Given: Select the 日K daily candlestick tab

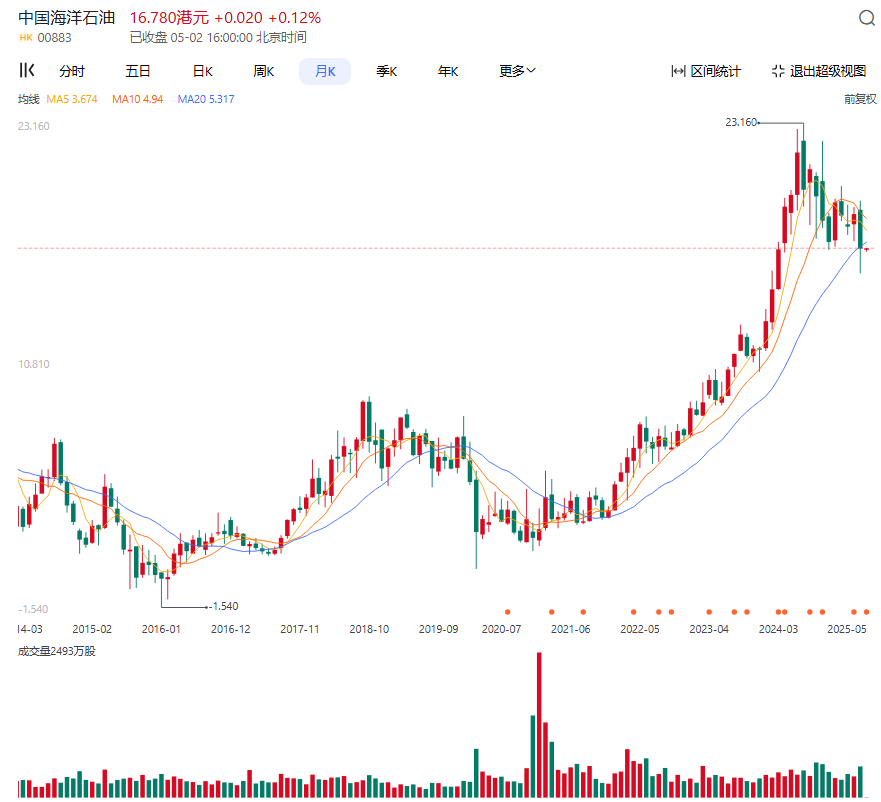Looking at the screenshot, I should [x=203, y=71].
